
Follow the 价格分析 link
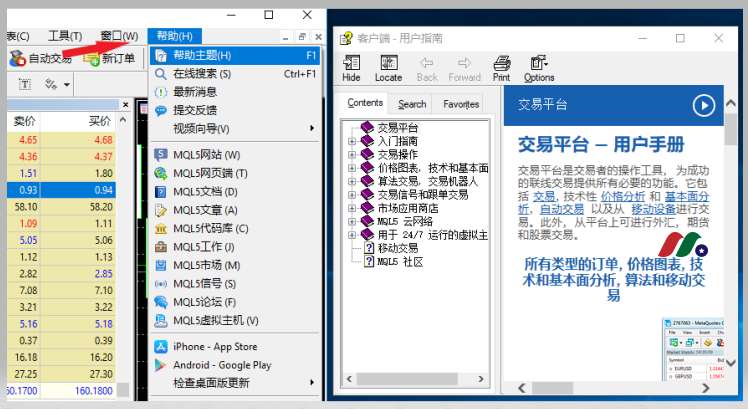pos(623,197)
